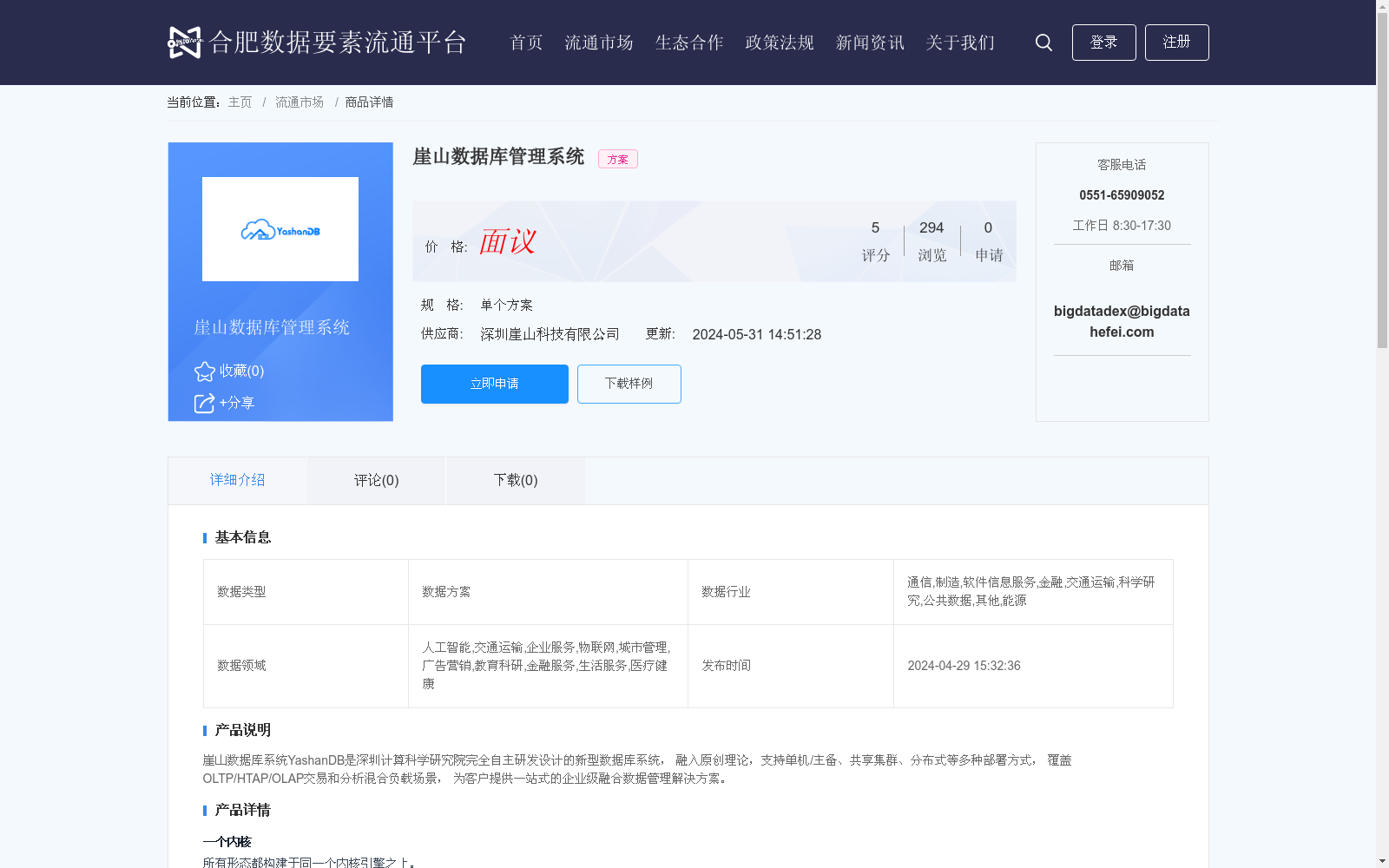Click the 立即申请 apply button
The image size is (1389, 868).
495,384
